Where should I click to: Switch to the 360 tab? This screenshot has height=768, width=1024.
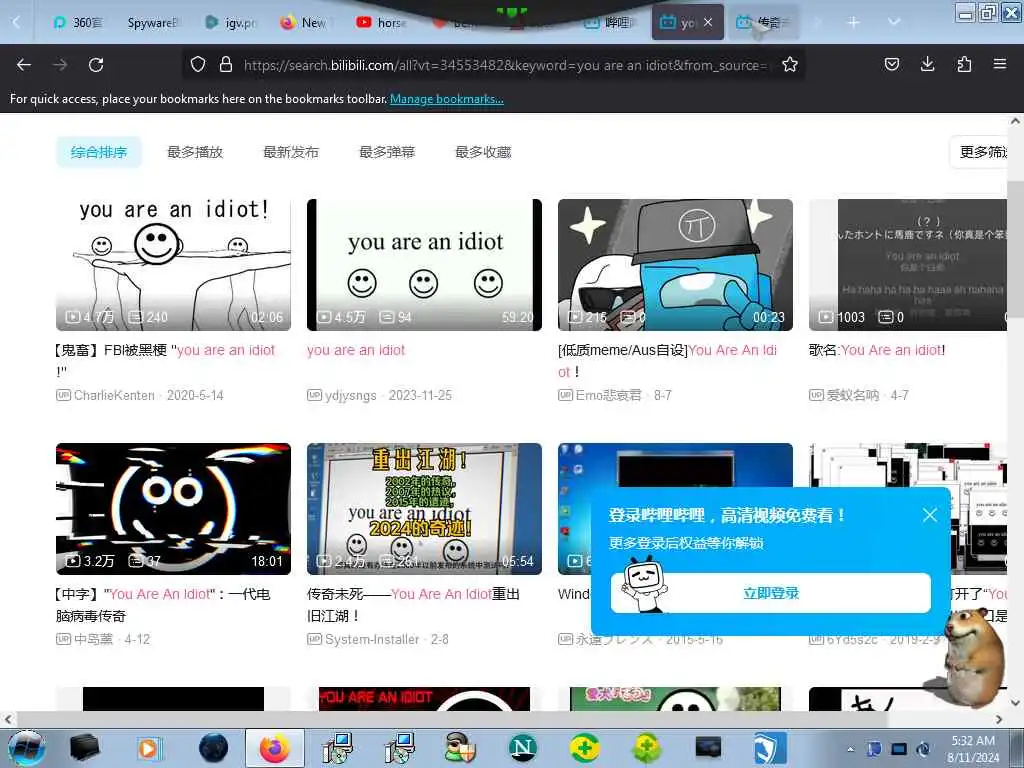[78, 22]
